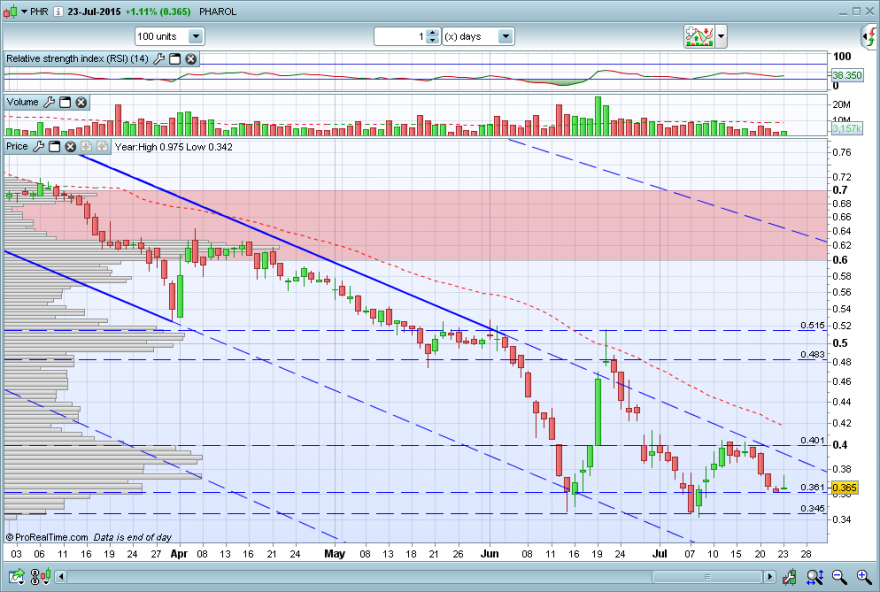The width and height of the screenshot is (880, 592).
Task: Open Price chart settings wrench
Action: pyautogui.click(x=38, y=146)
